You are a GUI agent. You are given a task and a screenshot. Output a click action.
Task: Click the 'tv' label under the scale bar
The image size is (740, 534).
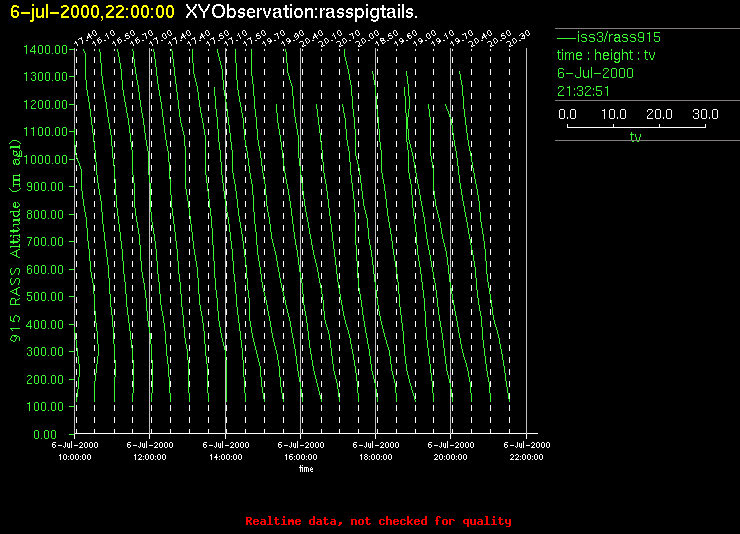[x=635, y=137]
